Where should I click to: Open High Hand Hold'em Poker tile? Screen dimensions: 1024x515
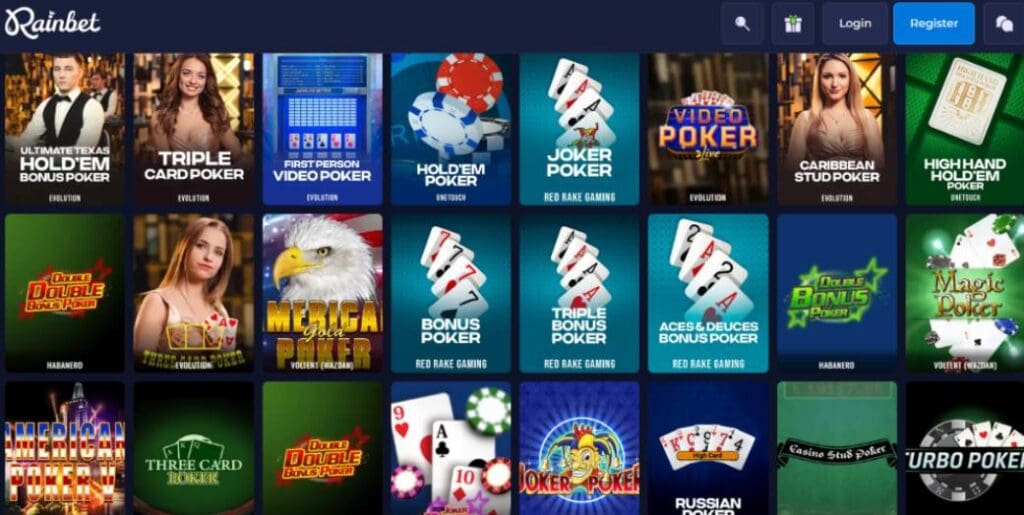coord(965,129)
